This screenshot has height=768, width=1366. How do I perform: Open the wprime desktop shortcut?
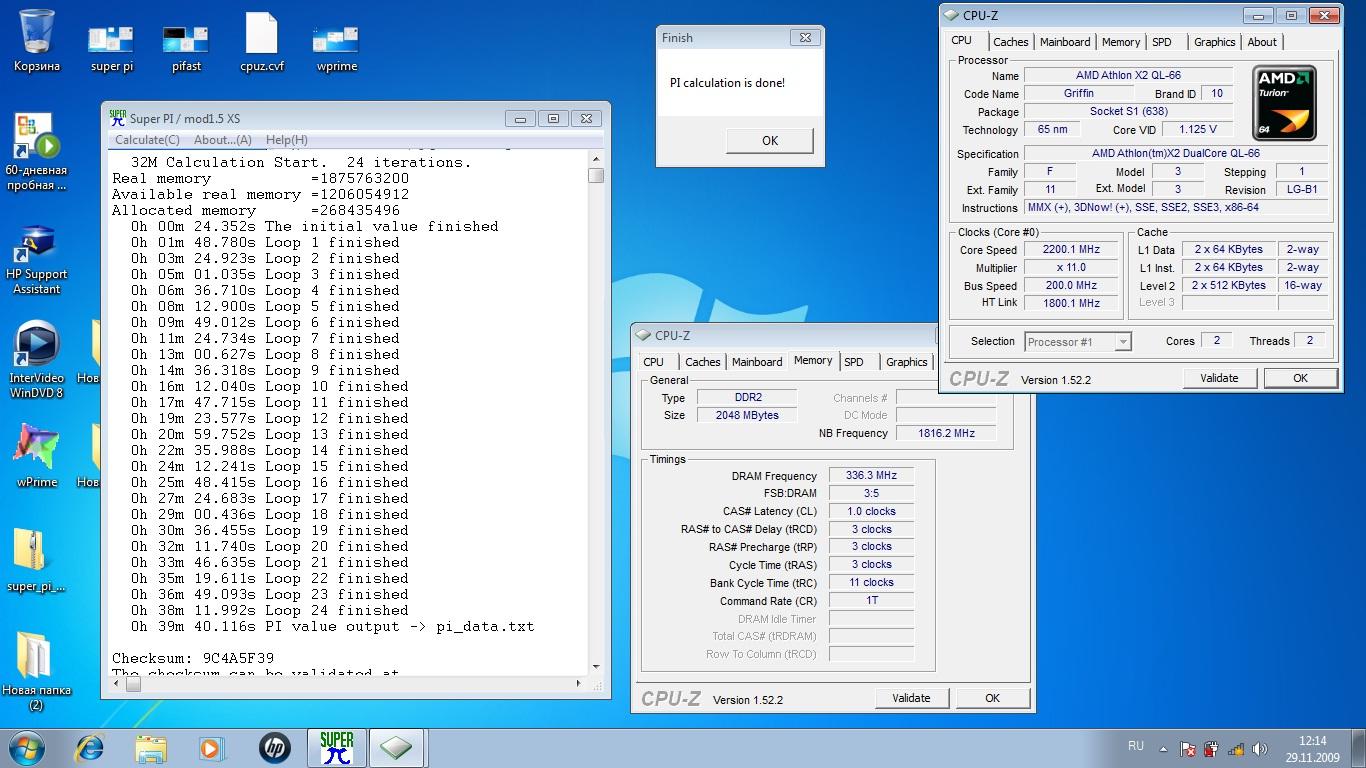coord(335,47)
